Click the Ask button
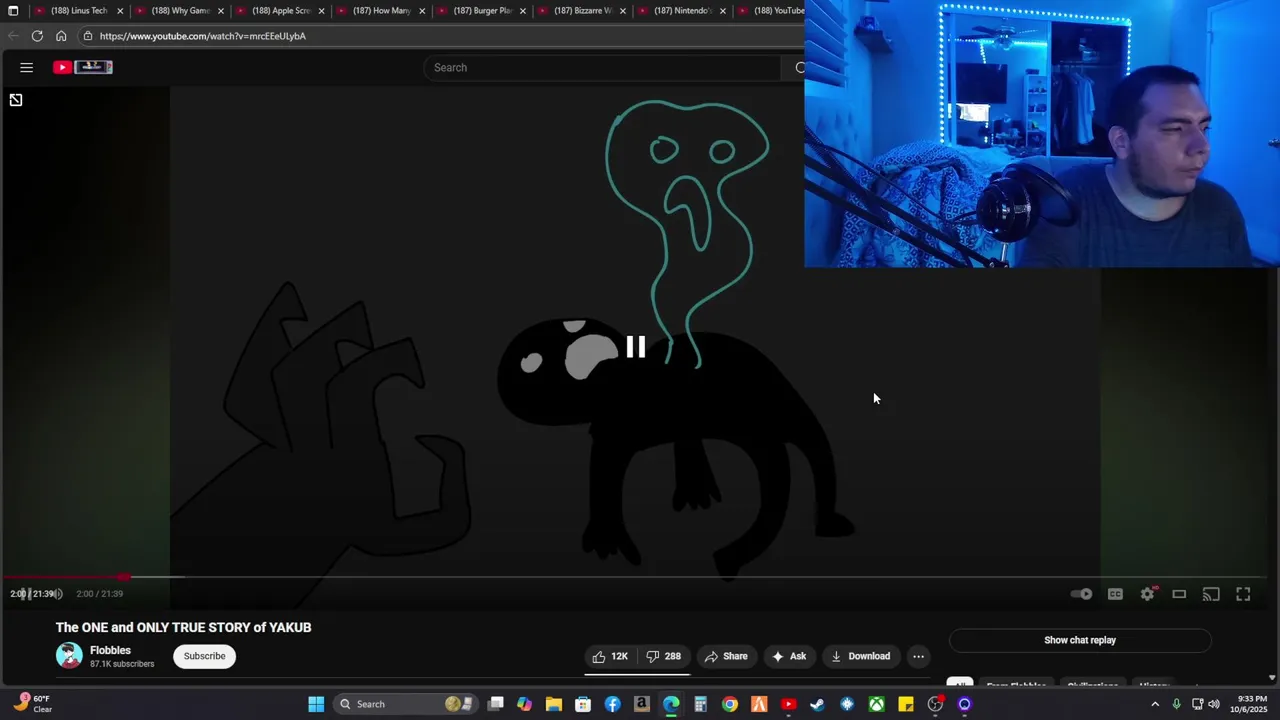The height and width of the screenshot is (720, 1280). tap(789, 656)
